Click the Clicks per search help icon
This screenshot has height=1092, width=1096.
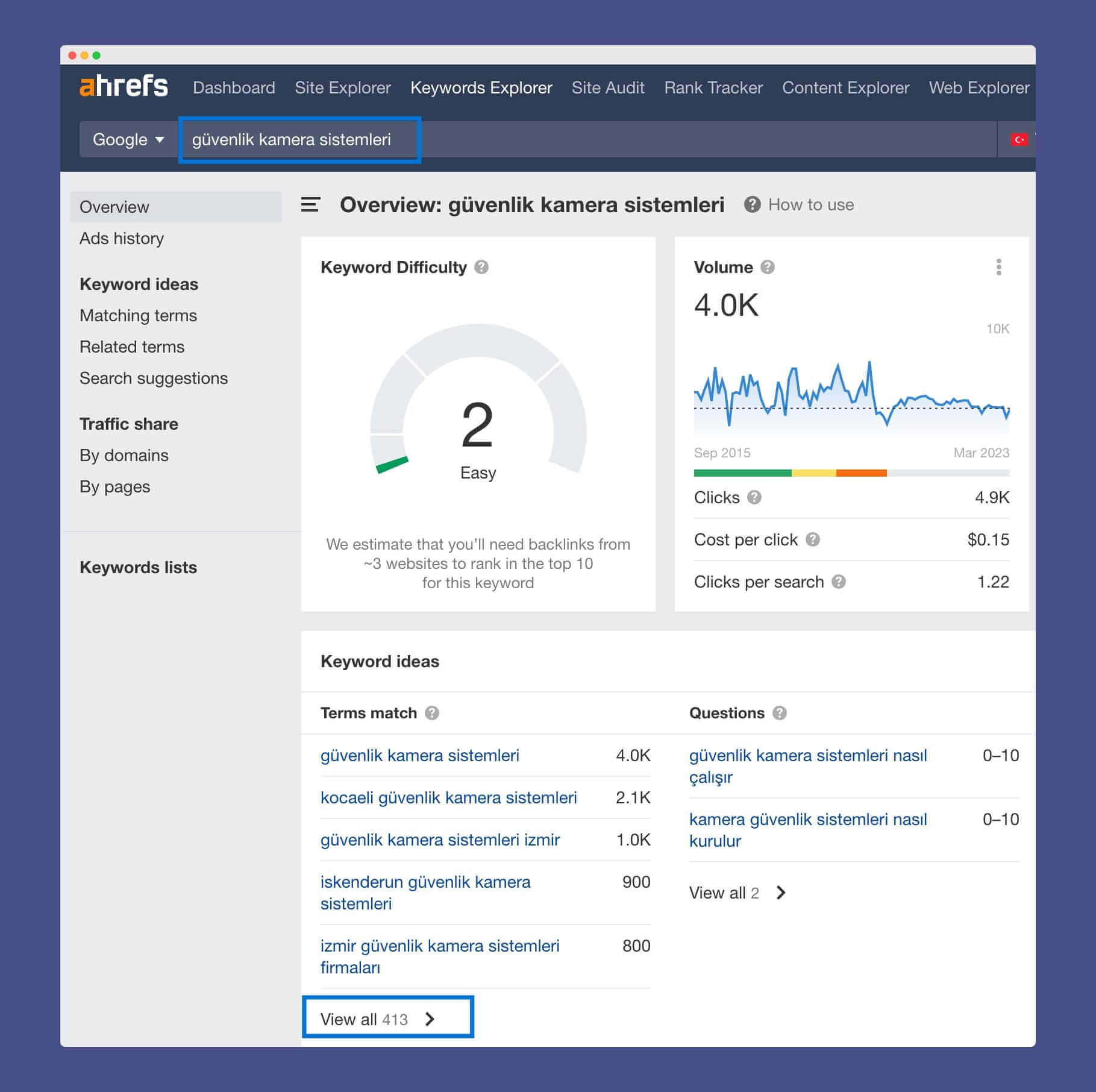click(839, 582)
